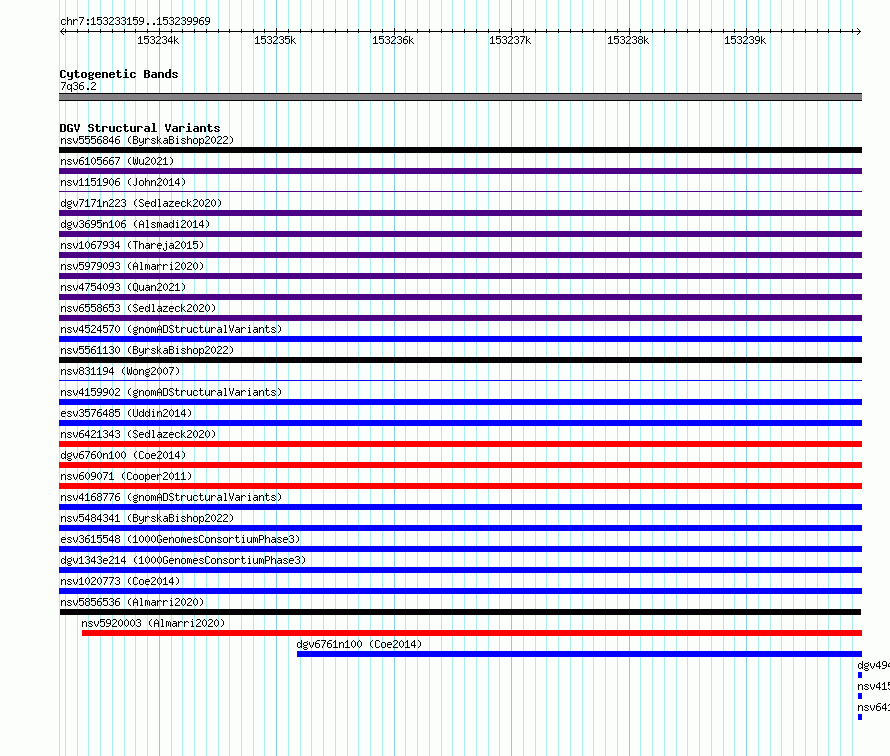This screenshot has height=756, width=890.
Task: Select the red bar under nsv6421343
Action: 460,444
